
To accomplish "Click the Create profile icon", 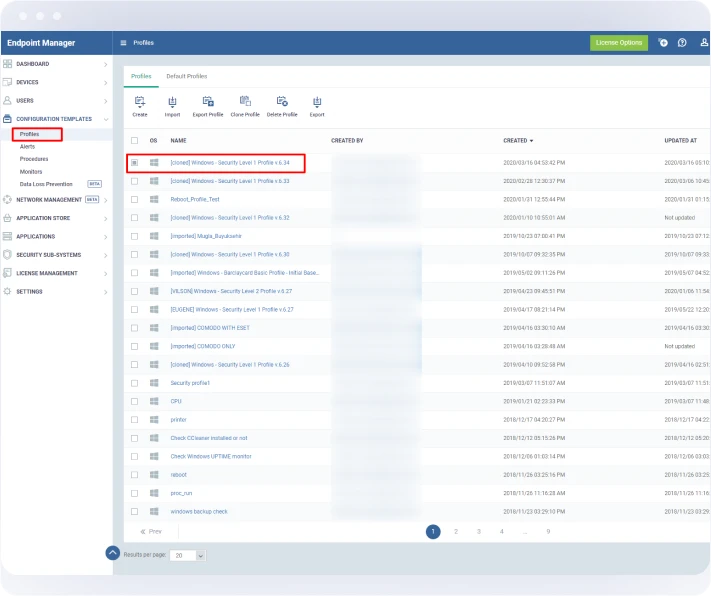I will pos(140,102).
